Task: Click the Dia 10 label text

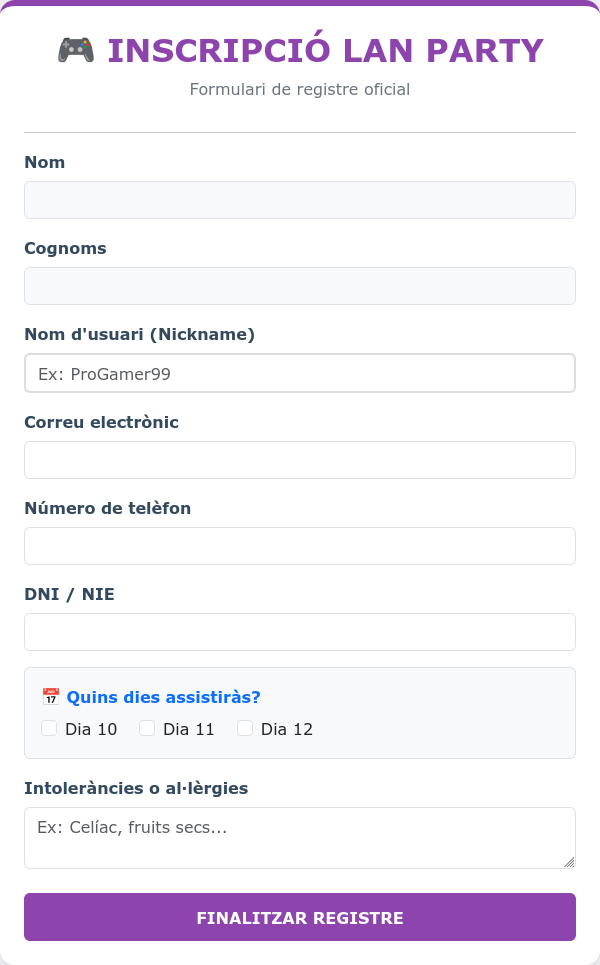Action: [91, 730]
